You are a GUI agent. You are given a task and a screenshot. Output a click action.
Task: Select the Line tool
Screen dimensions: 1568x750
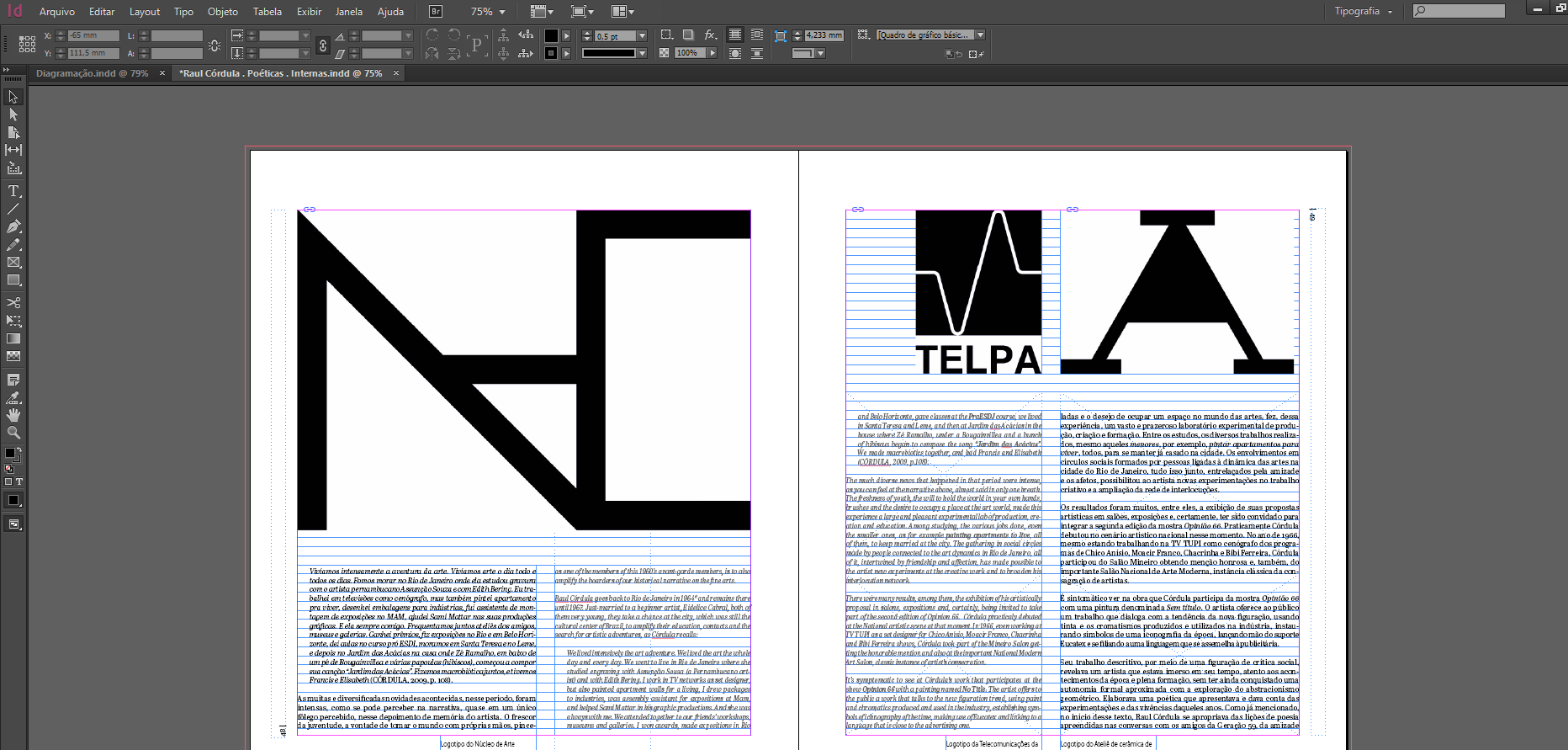(13, 209)
